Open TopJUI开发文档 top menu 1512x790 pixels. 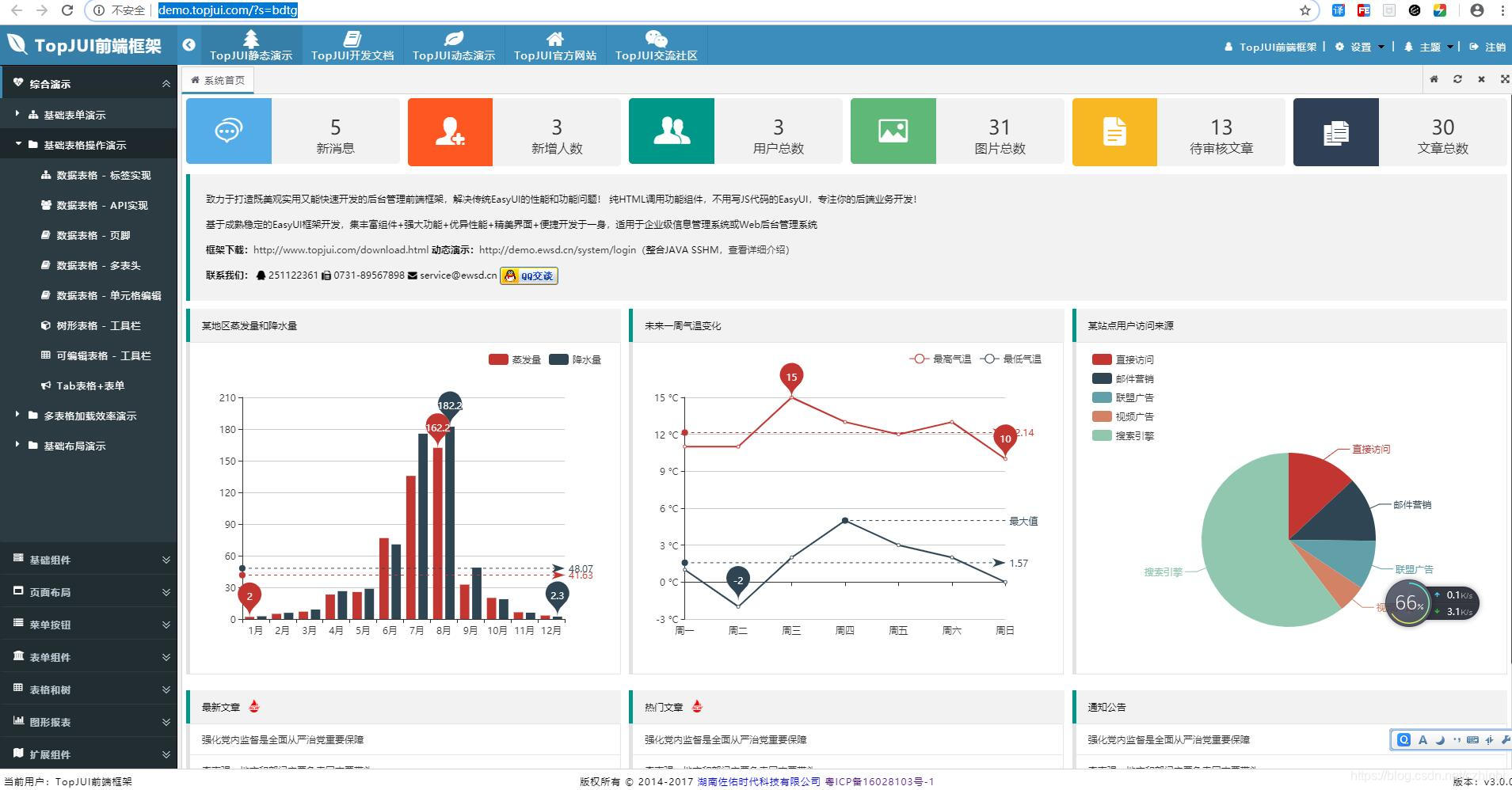[x=352, y=45]
